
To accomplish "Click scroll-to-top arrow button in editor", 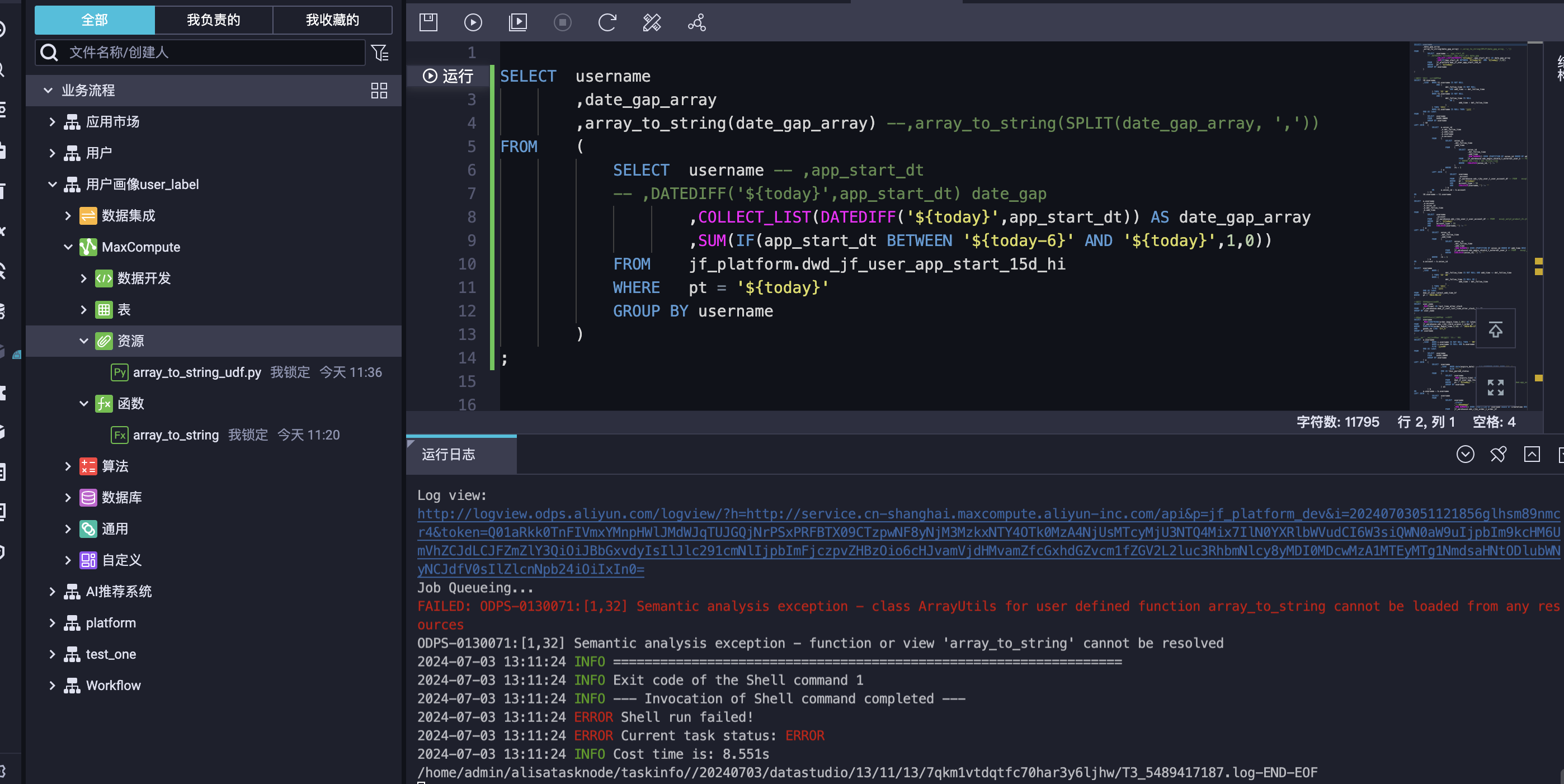I will (1495, 329).
